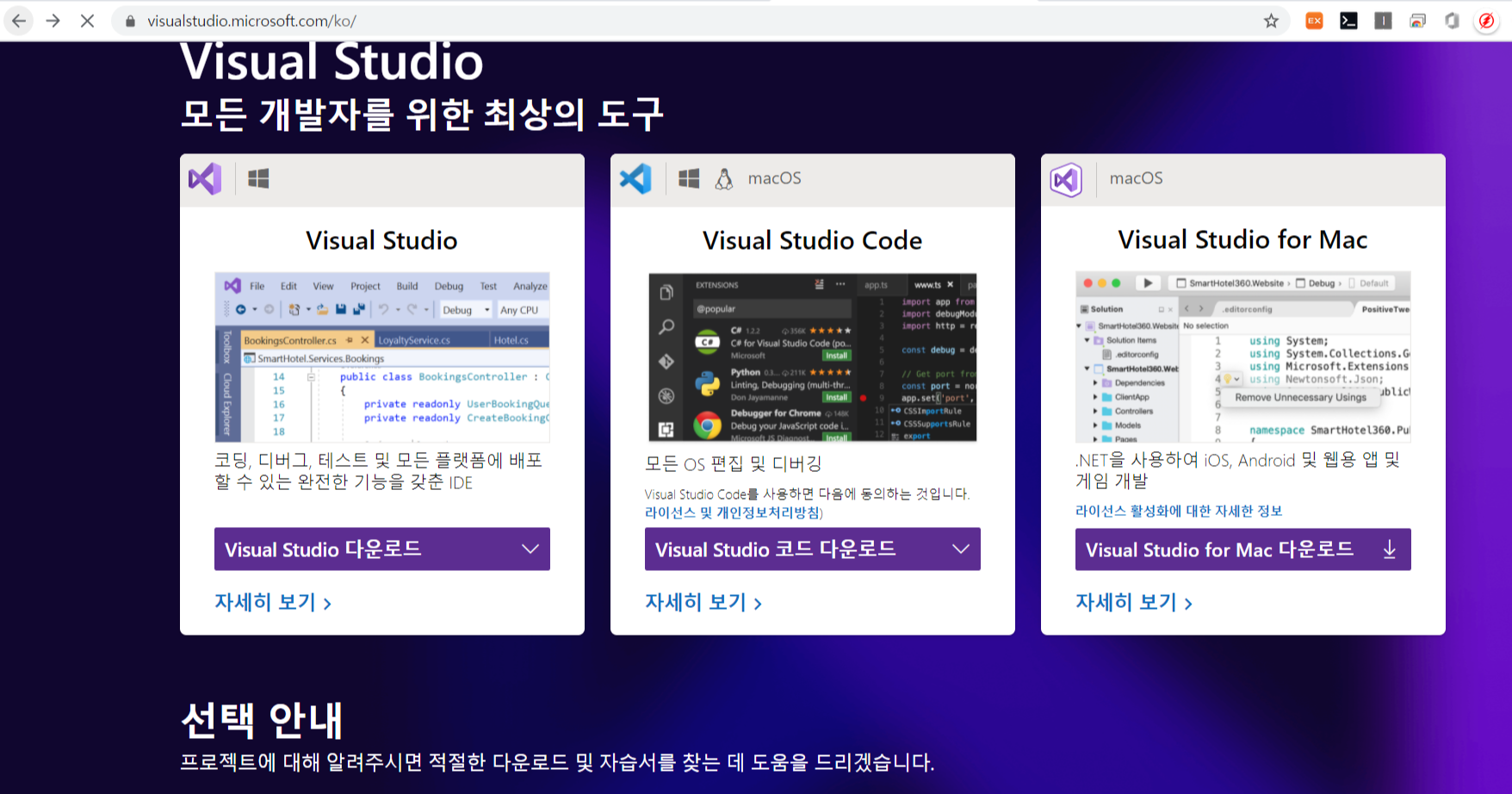The height and width of the screenshot is (794, 1512).
Task: Click the Linux penguin icon
Action: [724, 178]
